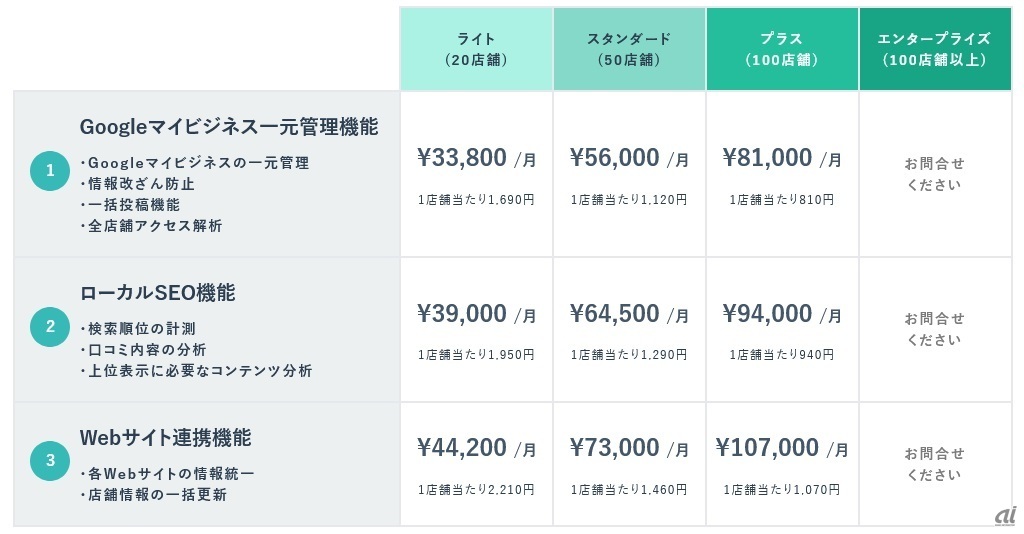Select the エンタープライズ plan header

pos(934,49)
